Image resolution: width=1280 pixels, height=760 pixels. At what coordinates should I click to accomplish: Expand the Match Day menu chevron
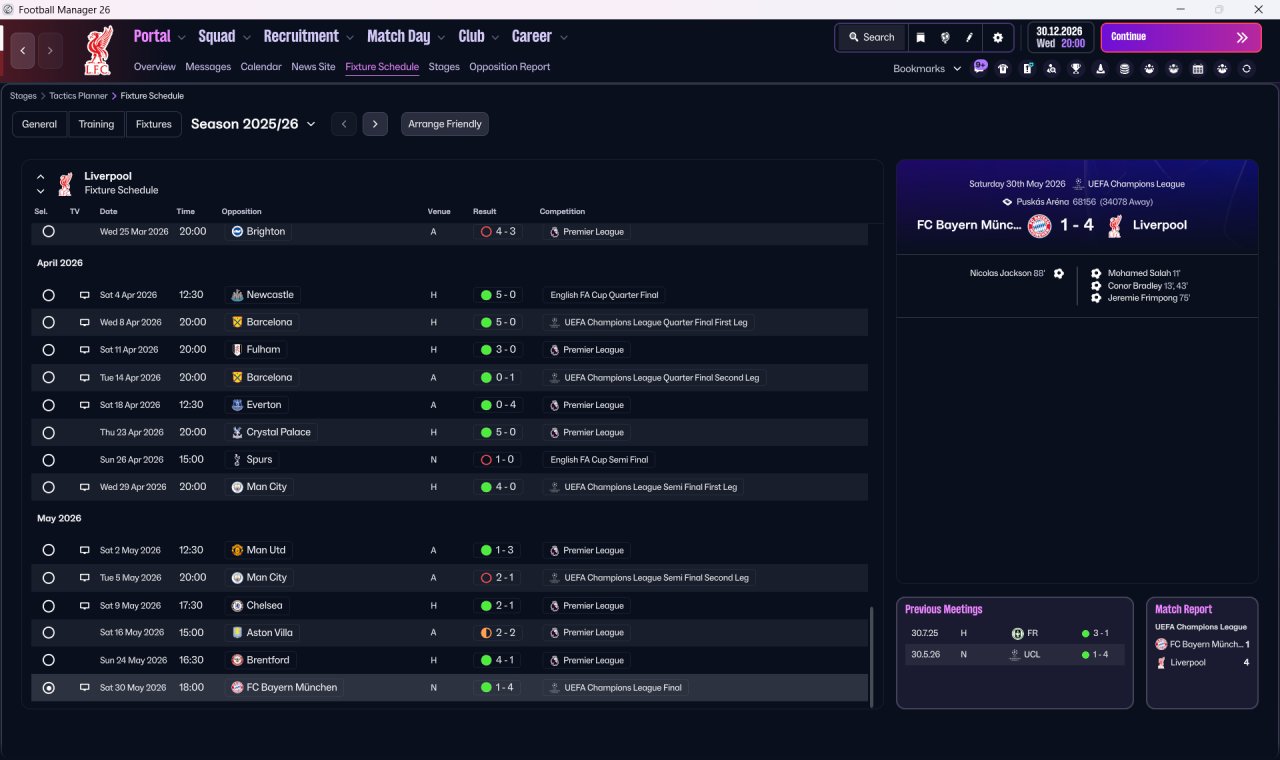click(441, 38)
